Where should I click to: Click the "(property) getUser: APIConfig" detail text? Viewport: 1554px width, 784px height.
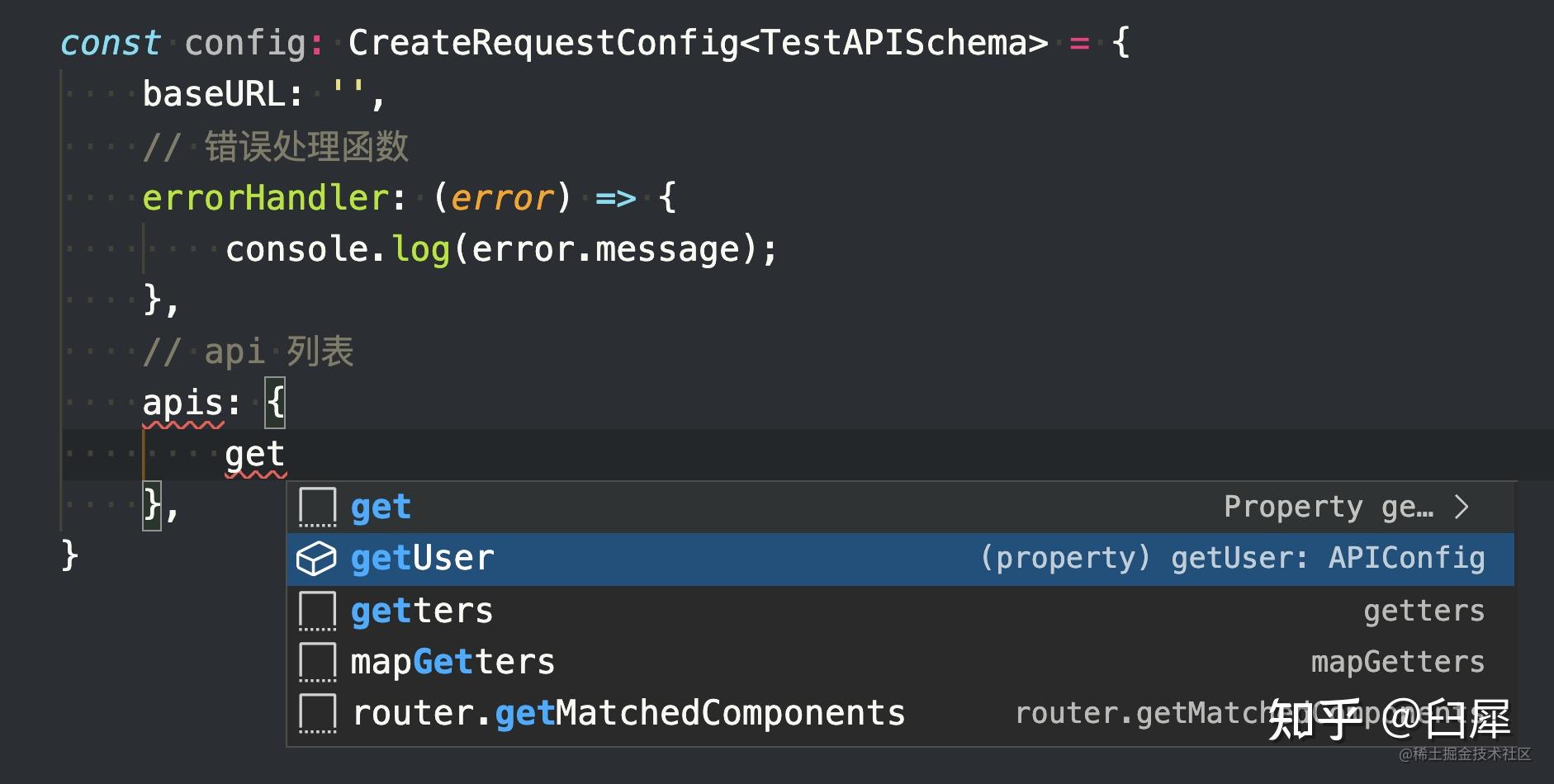[1232, 559]
